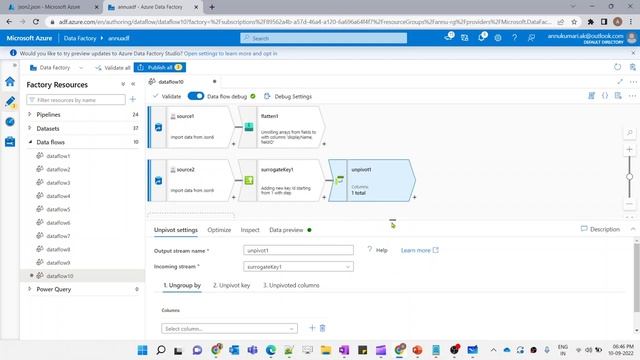Open dataflow1 in the resources tree
Image resolution: width=640 pixels, height=360 pixels.
coord(58,156)
